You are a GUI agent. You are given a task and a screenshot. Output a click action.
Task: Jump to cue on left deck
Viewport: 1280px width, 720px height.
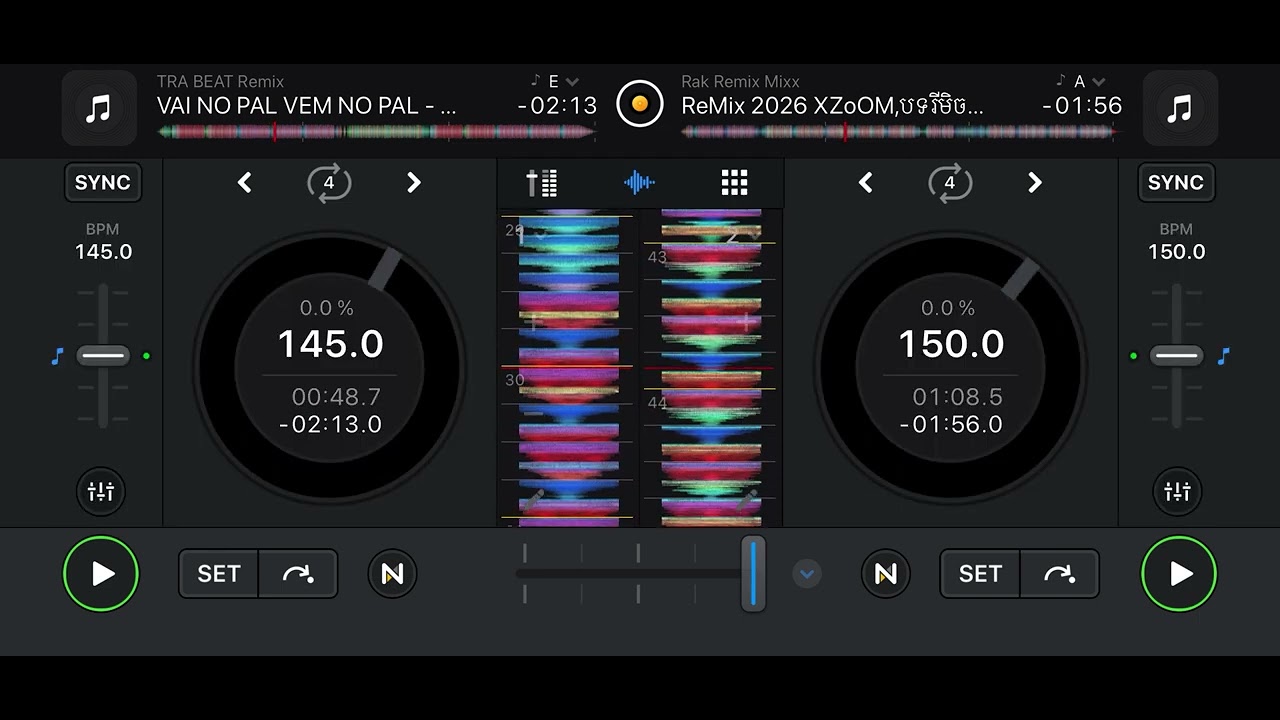(x=298, y=574)
